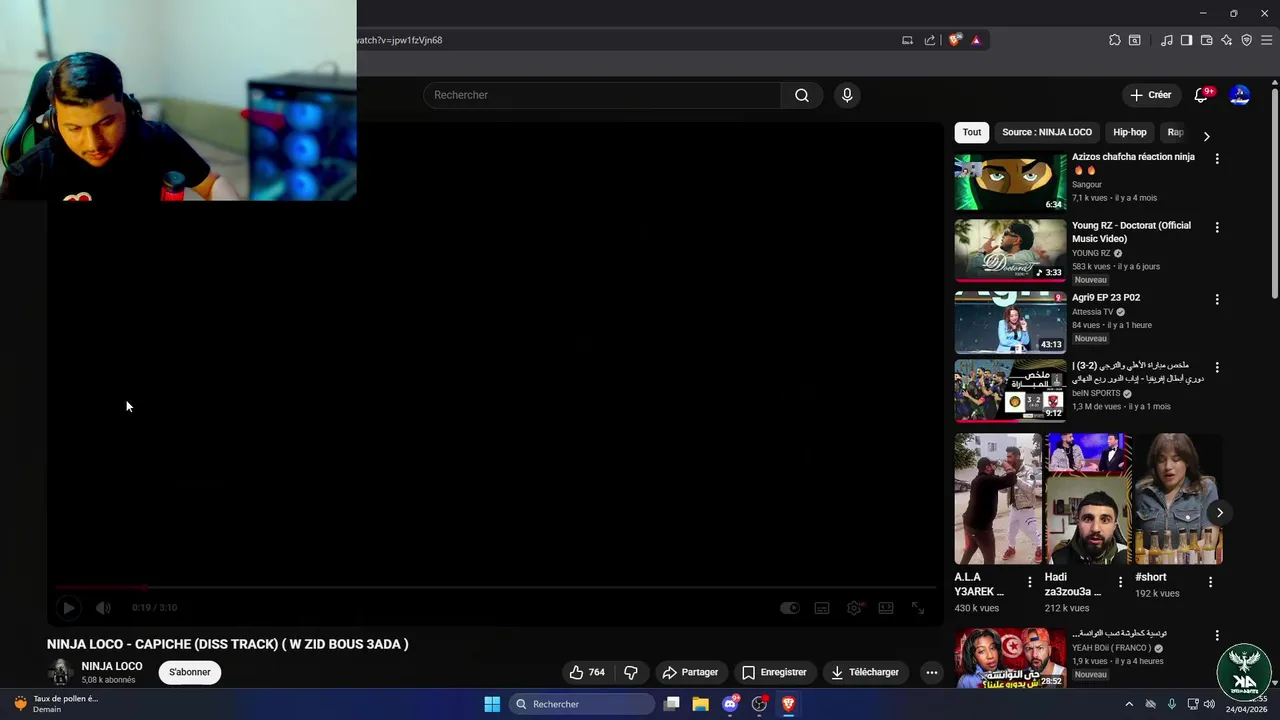Open Brave Wallet icon
1280x720 pixels.
1206,40
